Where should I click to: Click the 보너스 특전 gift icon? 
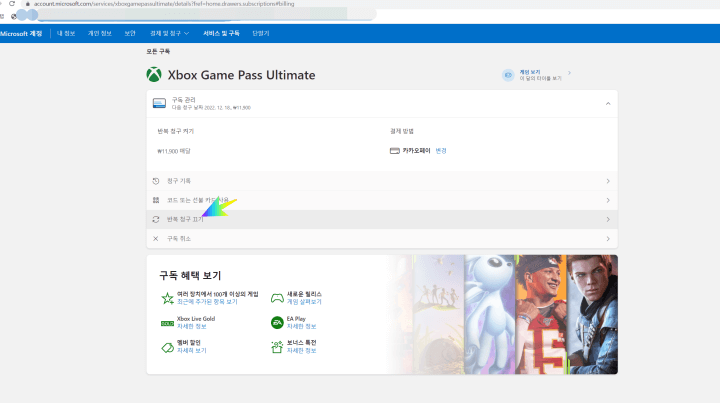(x=277, y=347)
